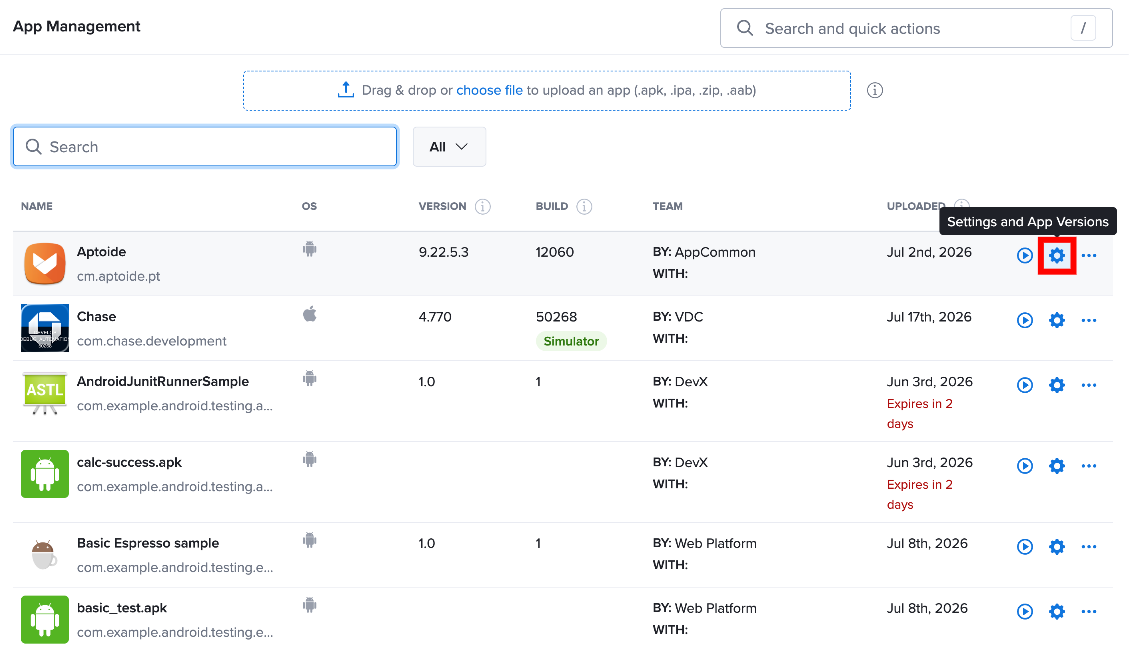The width and height of the screenshot is (1129, 649).
Task: Start test for Basic Espresso sample
Action: pyautogui.click(x=1025, y=547)
